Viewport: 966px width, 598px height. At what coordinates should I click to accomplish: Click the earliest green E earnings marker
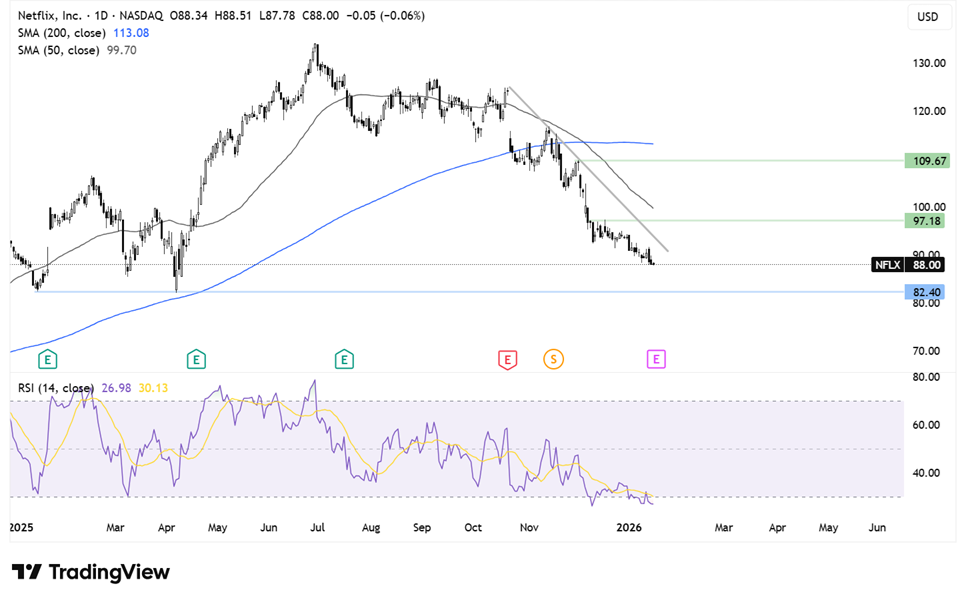47,359
